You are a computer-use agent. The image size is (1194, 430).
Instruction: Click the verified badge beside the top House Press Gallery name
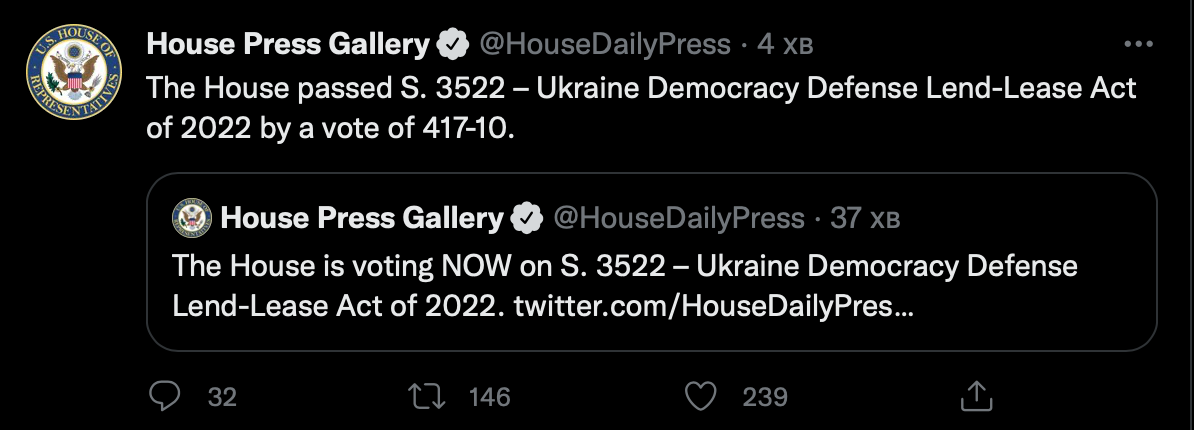452,45
